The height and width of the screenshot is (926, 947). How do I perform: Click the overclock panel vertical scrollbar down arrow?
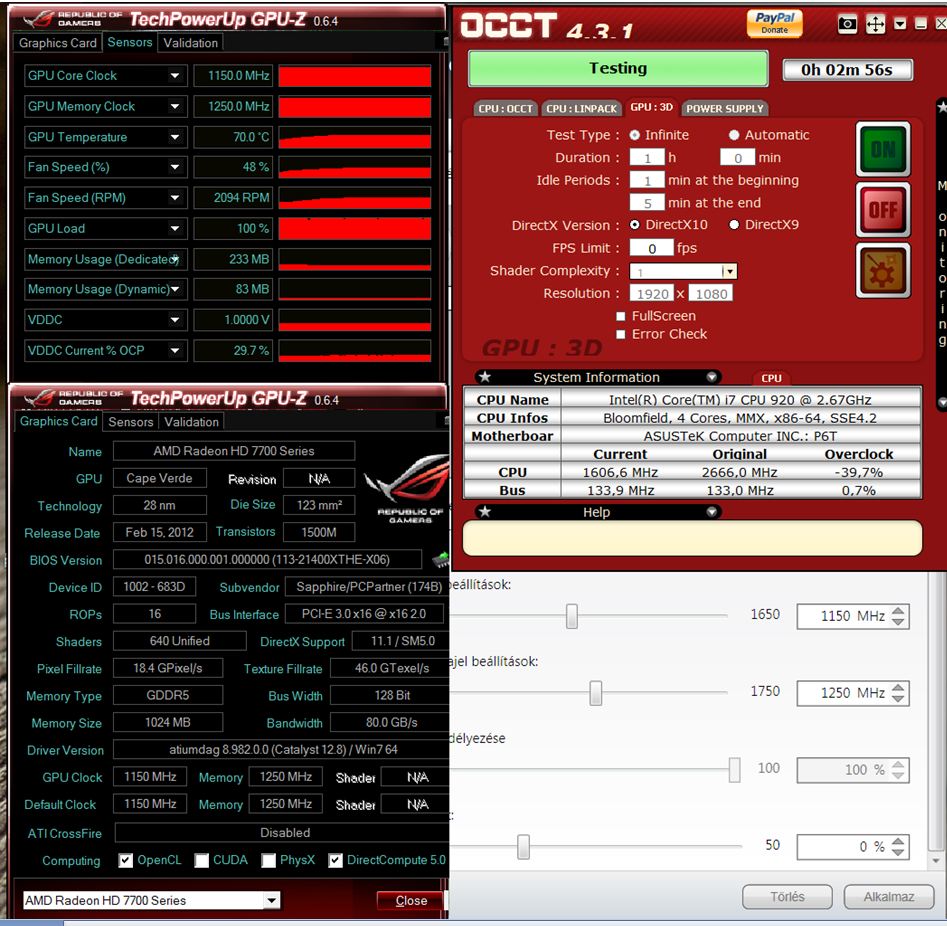tap(936, 861)
